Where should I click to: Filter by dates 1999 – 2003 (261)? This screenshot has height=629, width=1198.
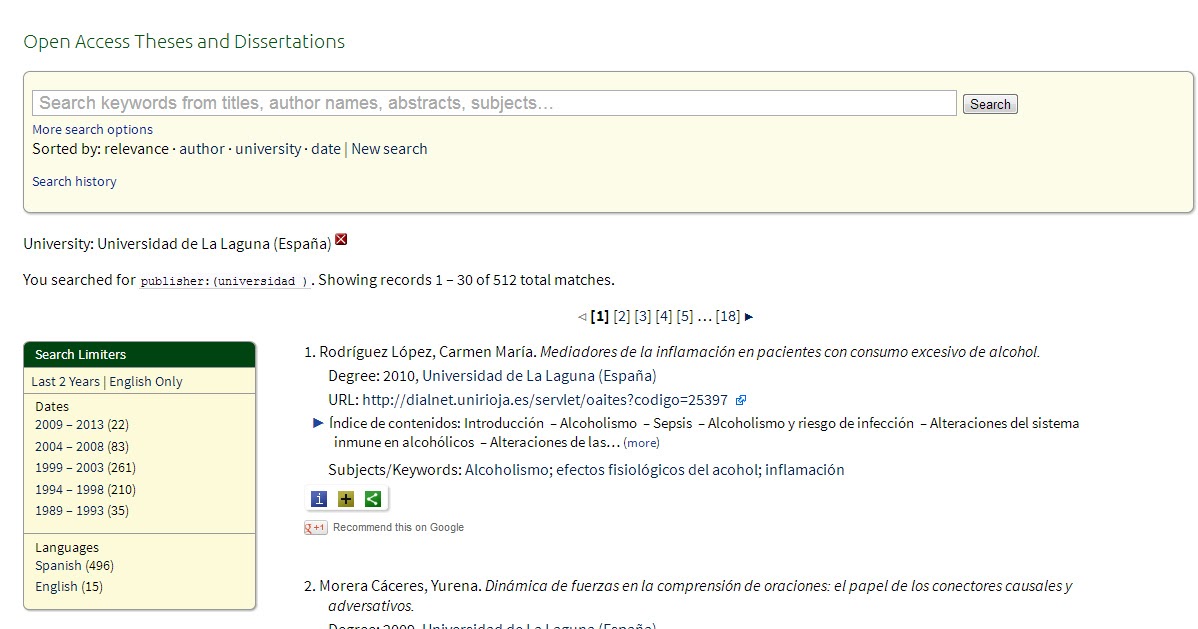[x=86, y=468]
